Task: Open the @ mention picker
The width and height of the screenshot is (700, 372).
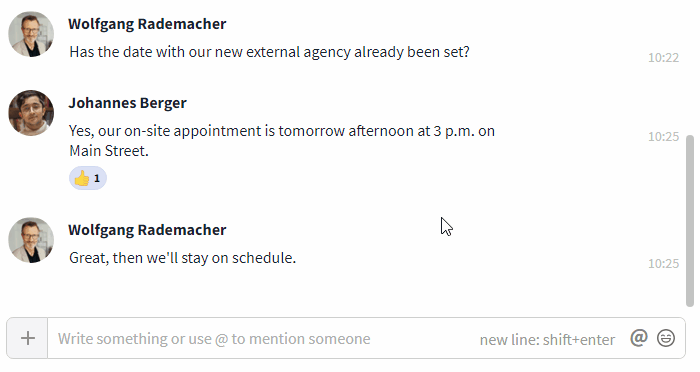Action: point(639,338)
